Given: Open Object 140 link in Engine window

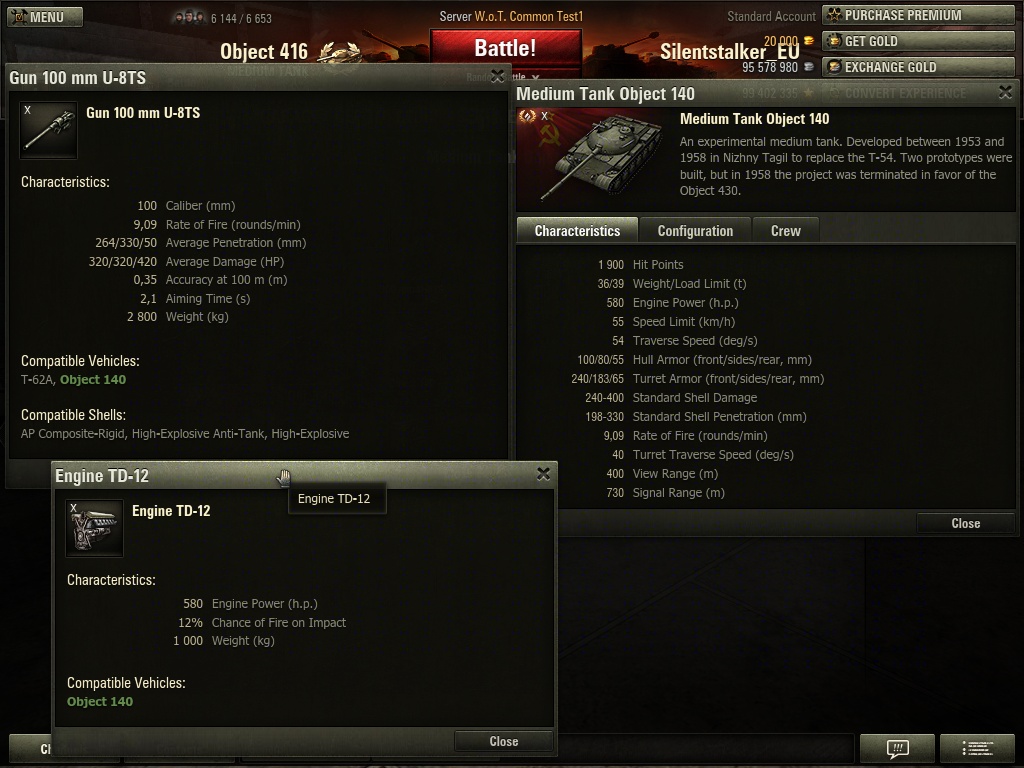Looking at the screenshot, I should pos(100,701).
